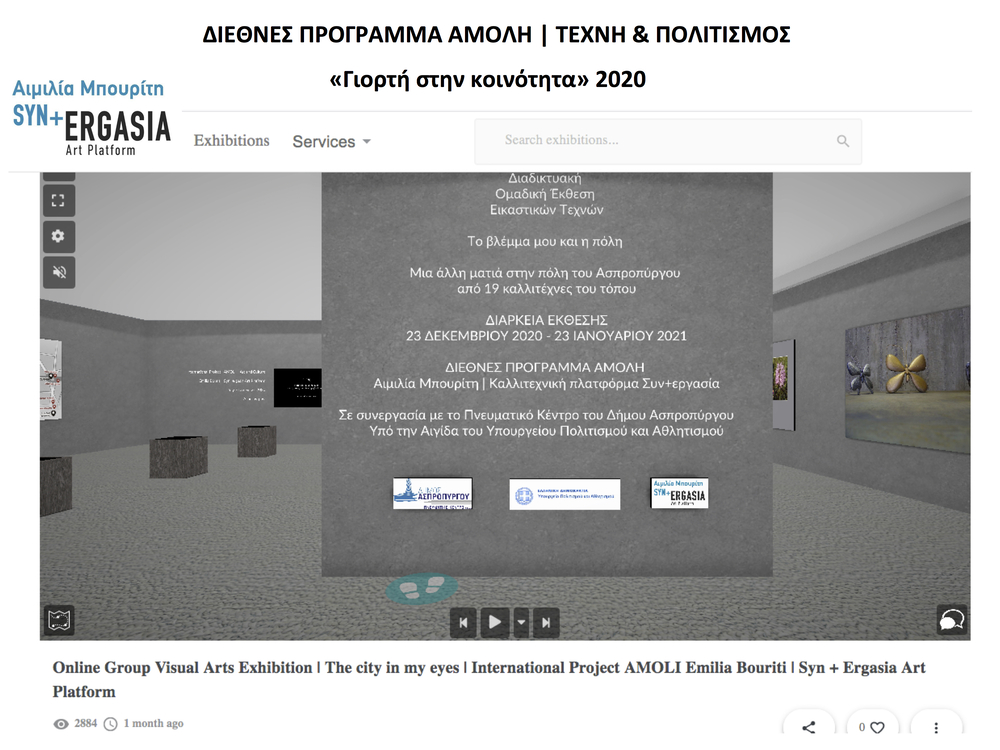
Task: Skip to the next artwork
Action: pyautogui.click(x=545, y=622)
